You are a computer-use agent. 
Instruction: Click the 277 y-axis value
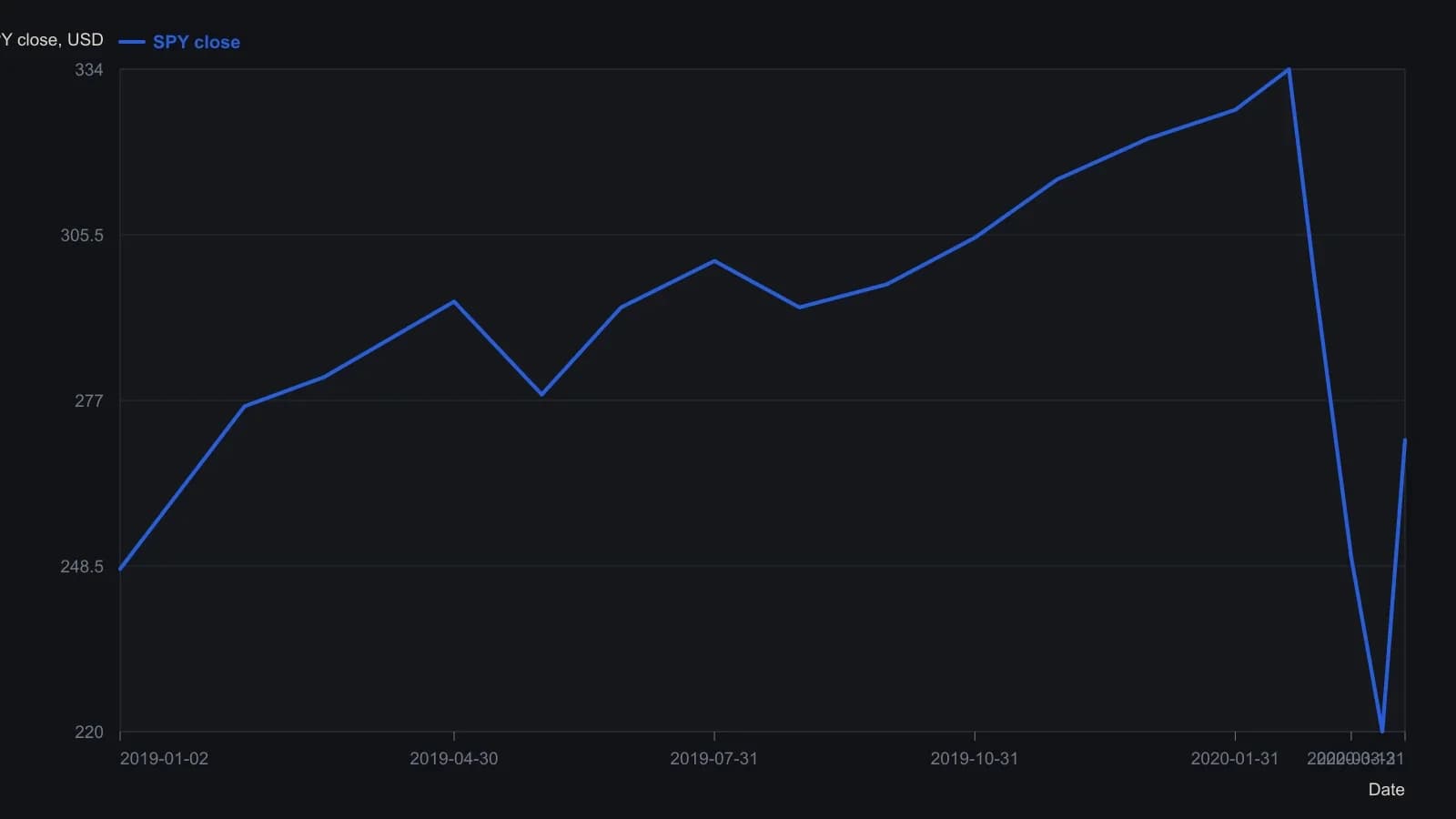[x=89, y=400]
